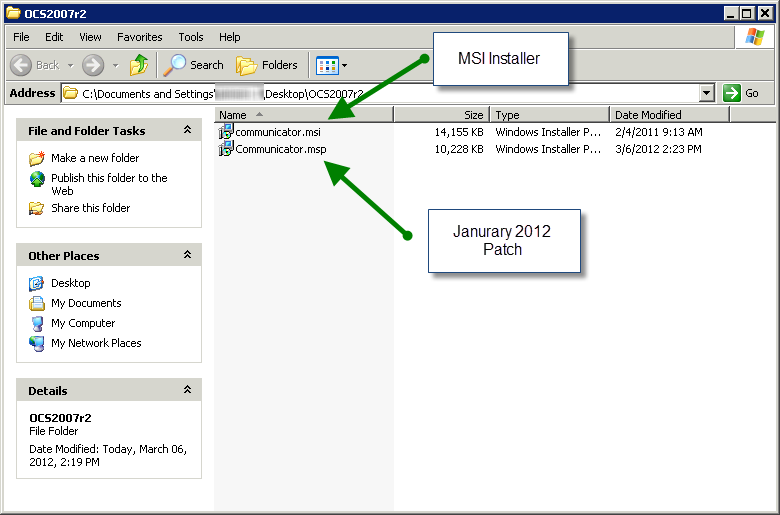Collapse the File and Folder Tasks panel

(188, 130)
